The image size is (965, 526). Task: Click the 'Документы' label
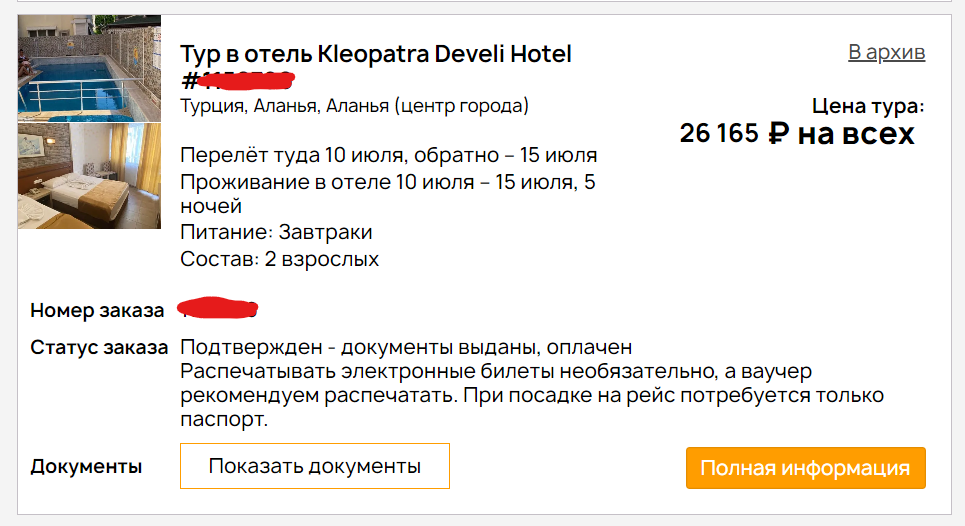click(86, 467)
